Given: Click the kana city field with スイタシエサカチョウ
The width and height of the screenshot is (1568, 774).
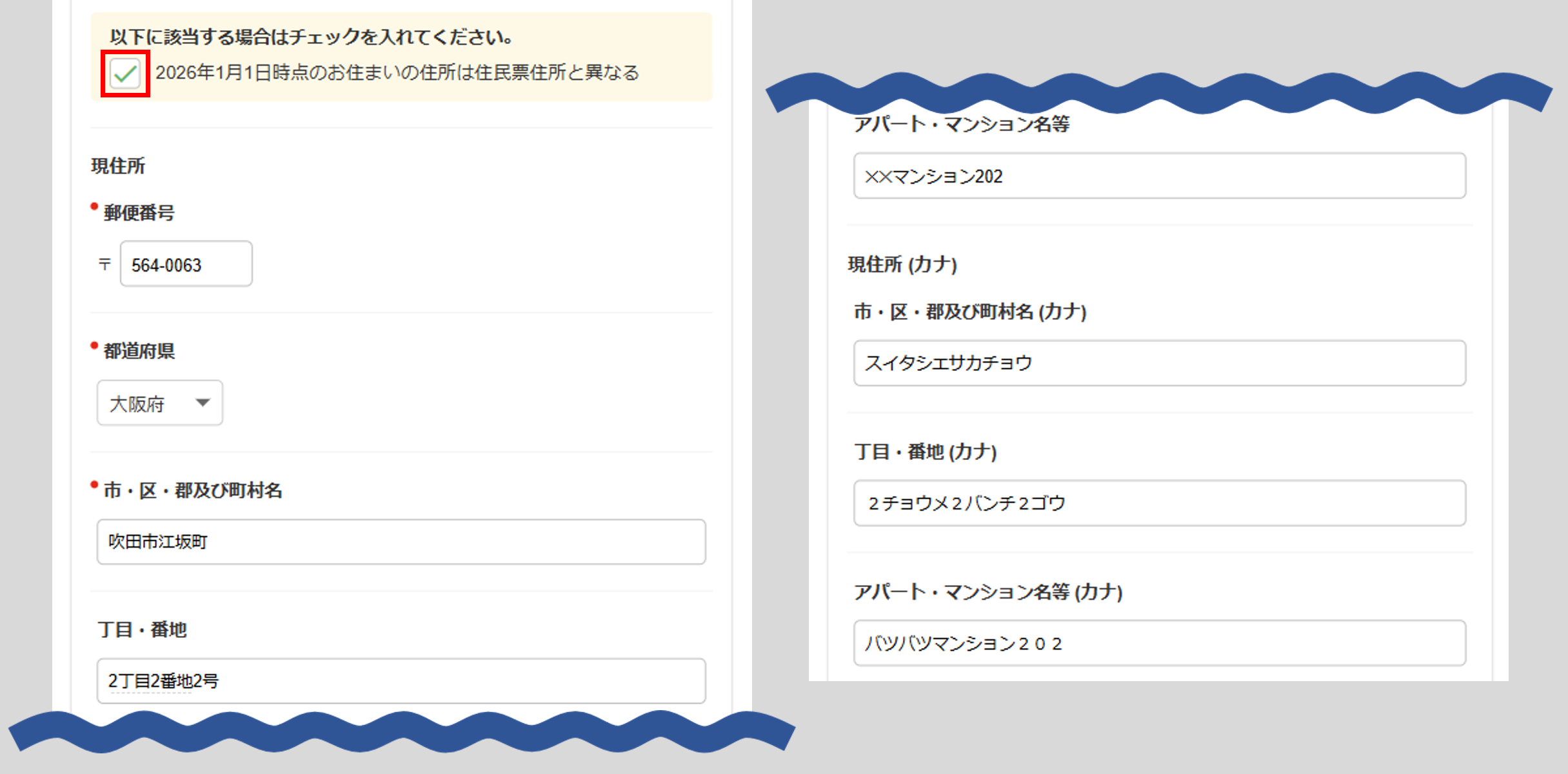Looking at the screenshot, I should click(x=1159, y=363).
